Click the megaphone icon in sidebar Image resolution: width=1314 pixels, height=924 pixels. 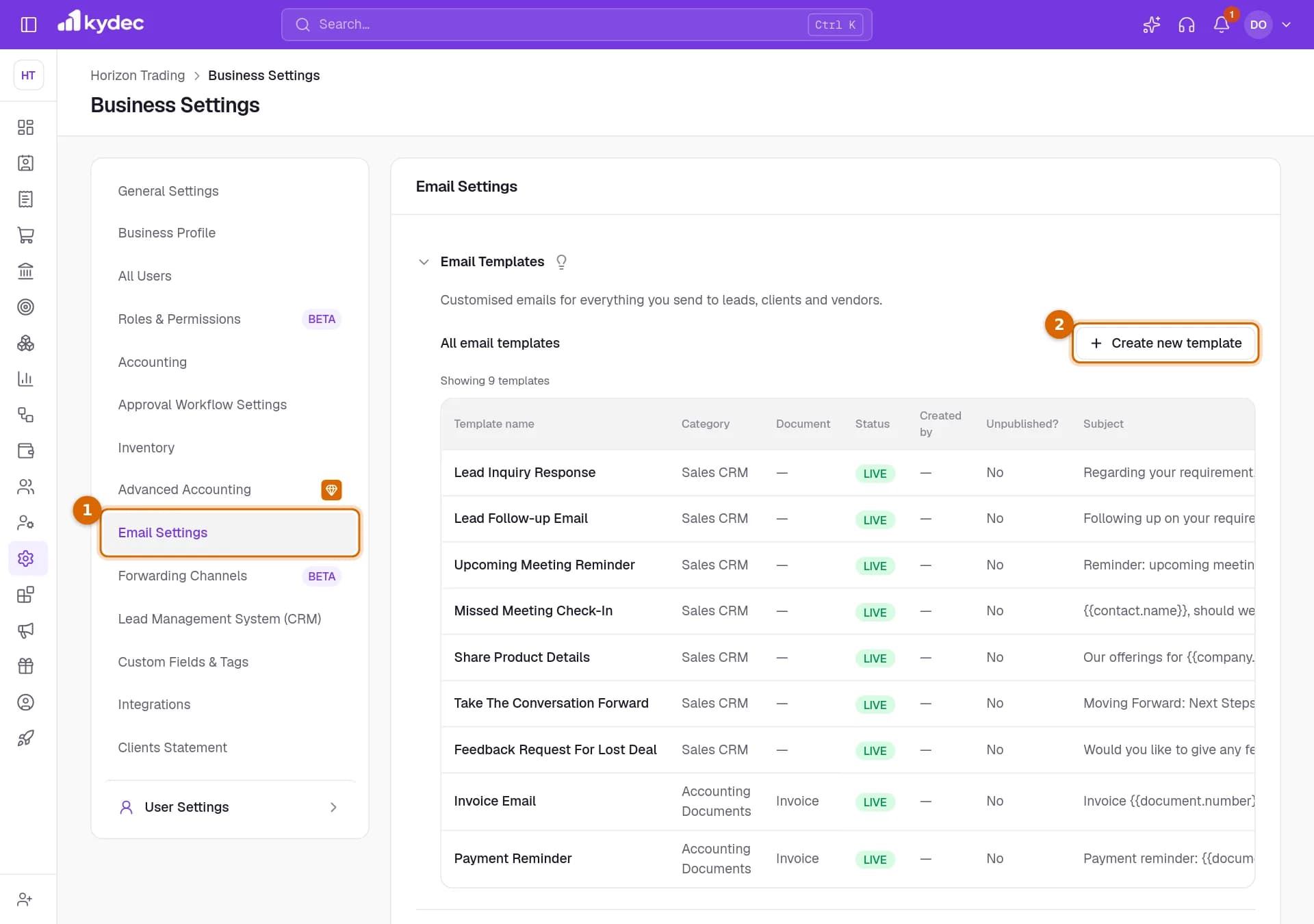(25, 630)
